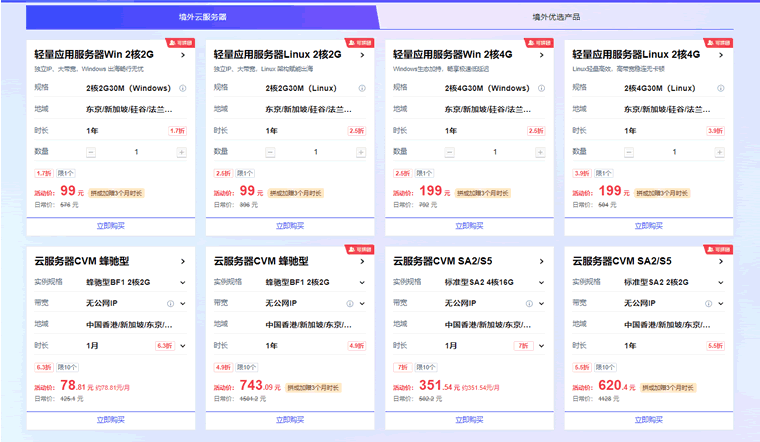Click 立即购买 on the Linux 2核2G card
Image resolution: width=760 pixels, height=442 pixels.
point(290,226)
